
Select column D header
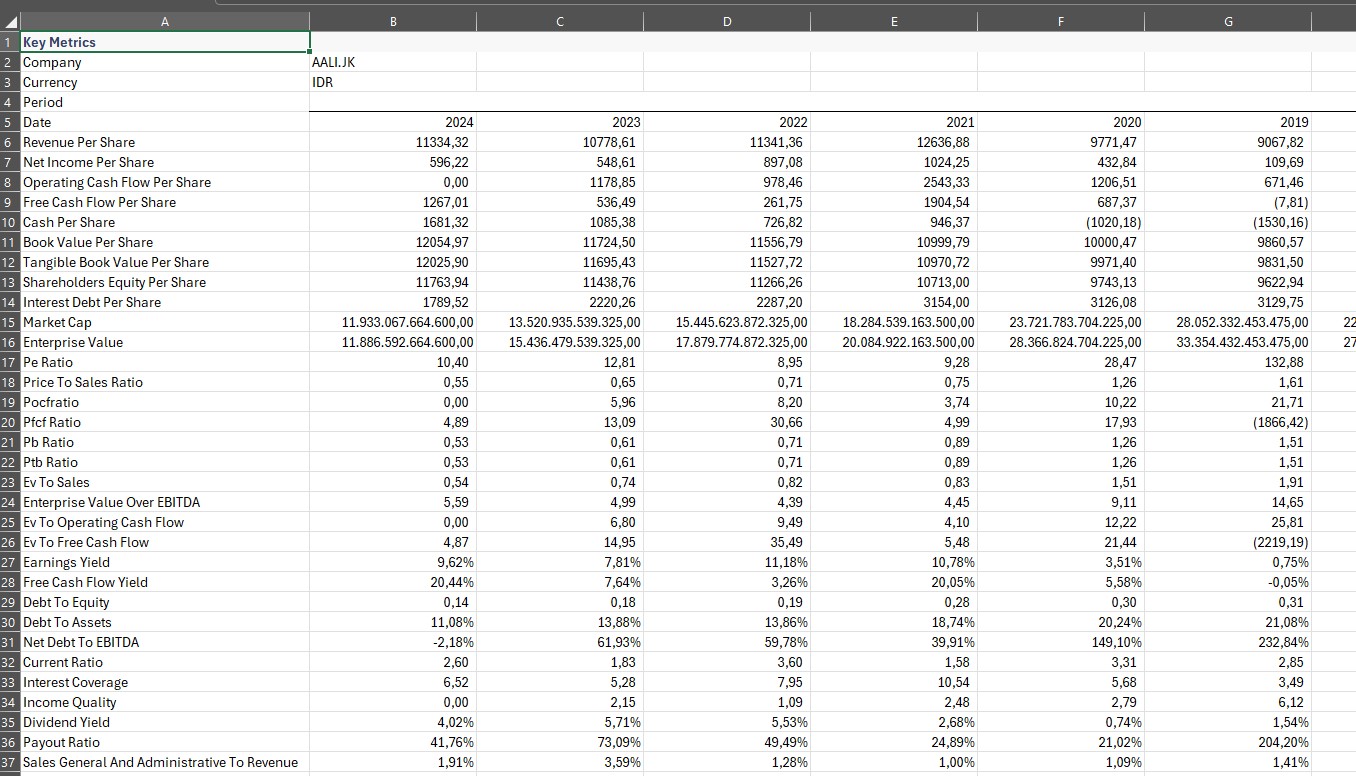click(726, 22)
